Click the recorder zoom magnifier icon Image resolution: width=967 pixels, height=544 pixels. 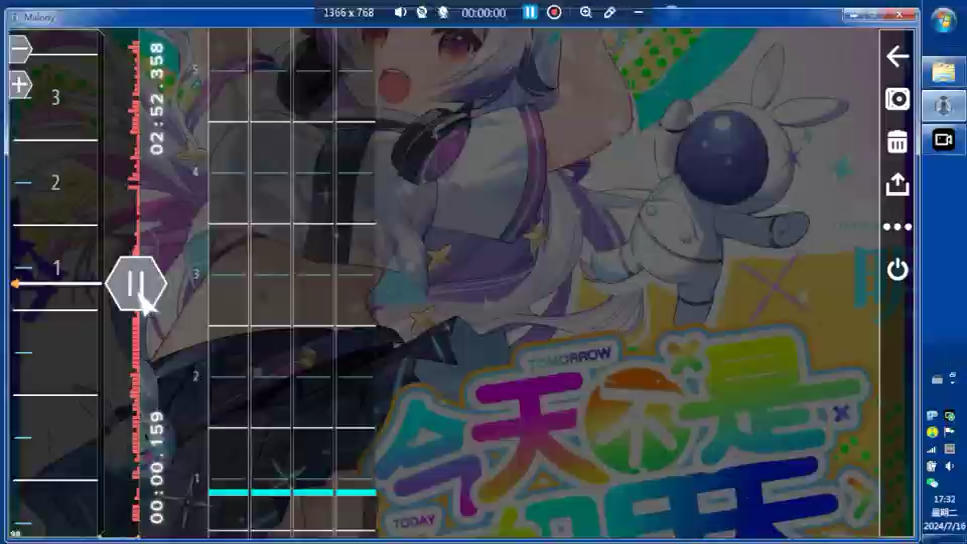pyautogui.click(x=586, y=12)
